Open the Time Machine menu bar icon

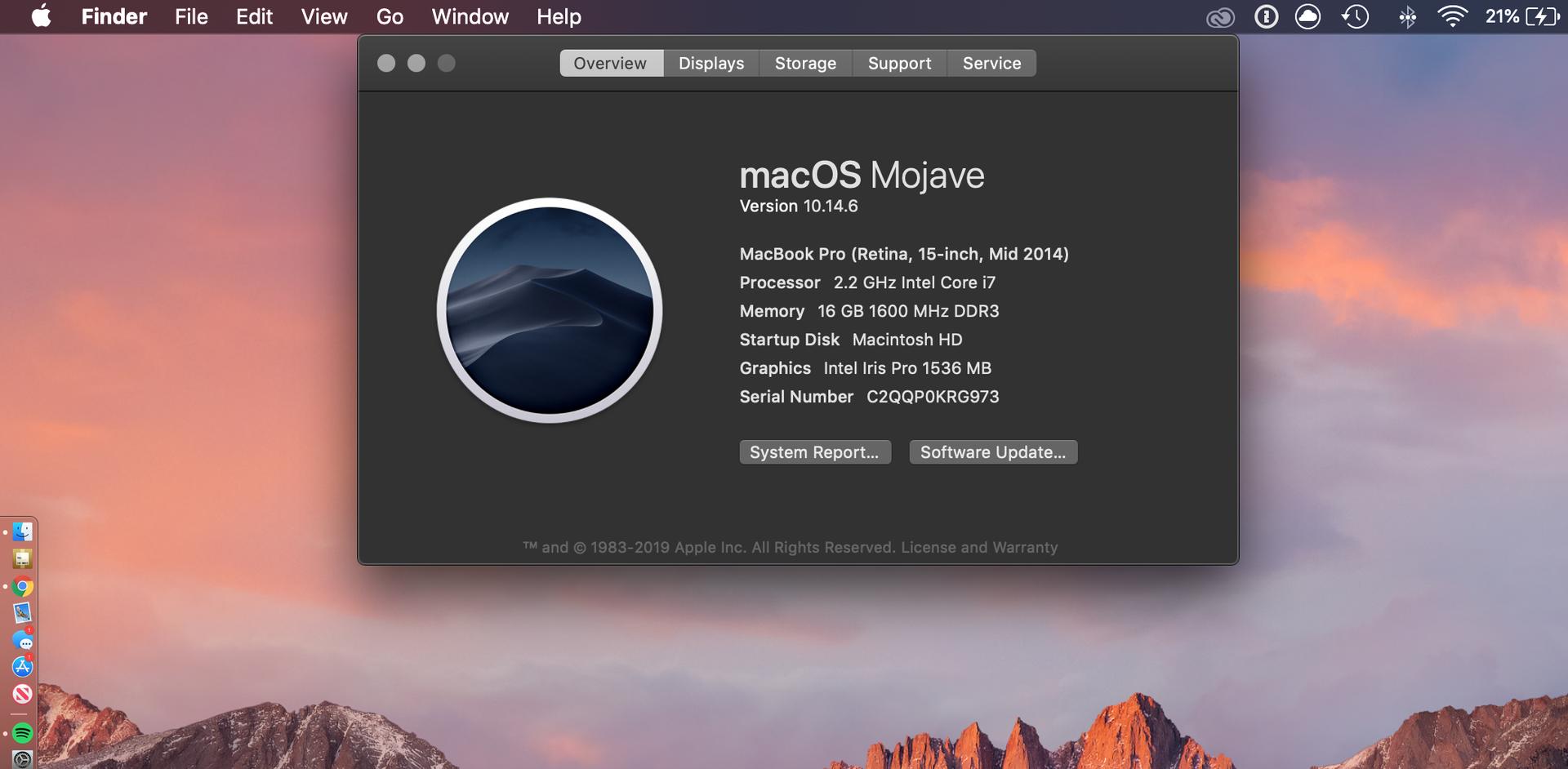(1355, 16)
